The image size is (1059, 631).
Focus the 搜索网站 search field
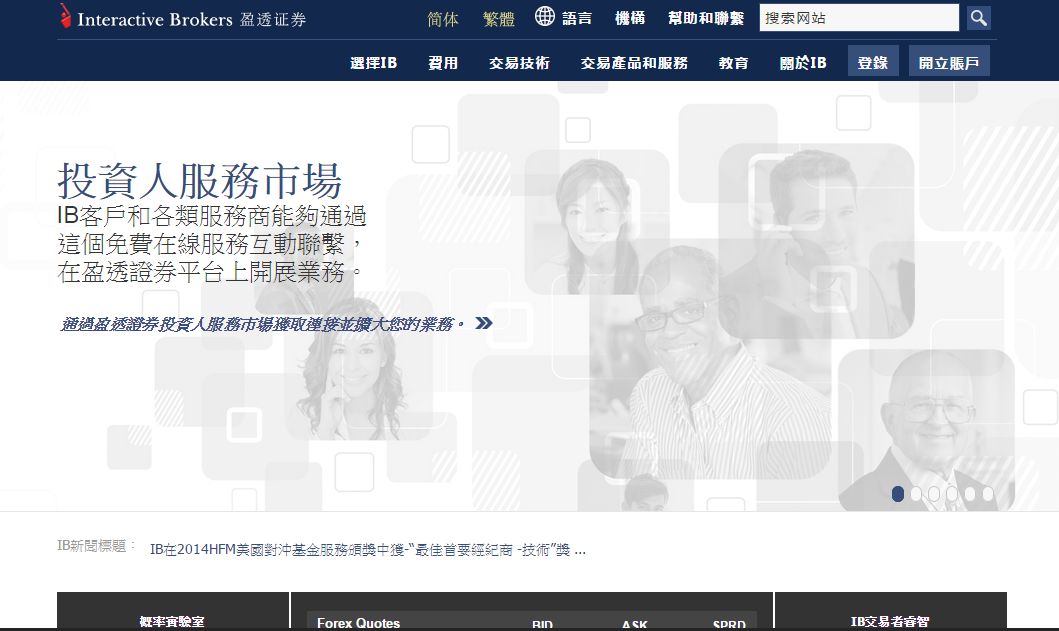click(859, 18)
